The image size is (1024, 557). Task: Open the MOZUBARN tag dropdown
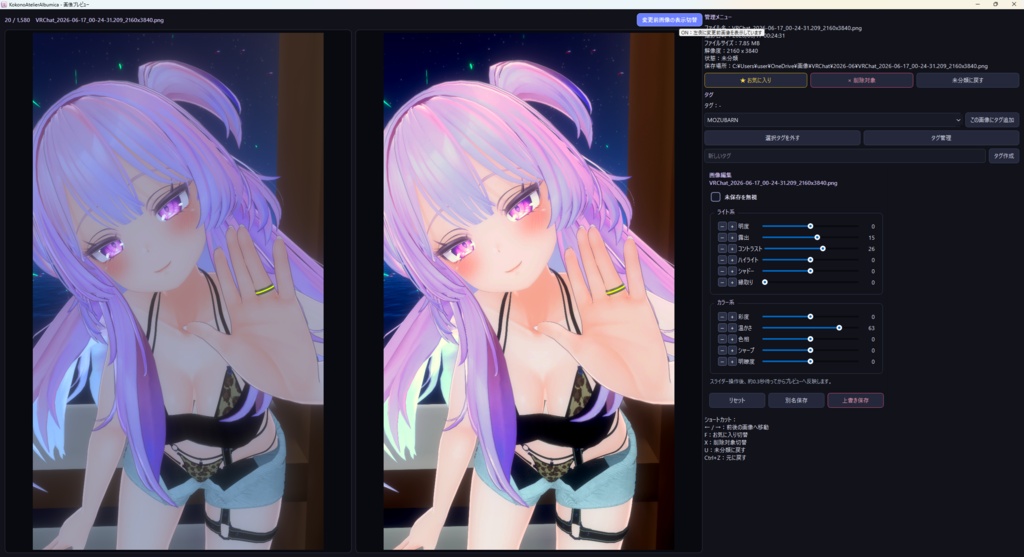pos(833,120)
